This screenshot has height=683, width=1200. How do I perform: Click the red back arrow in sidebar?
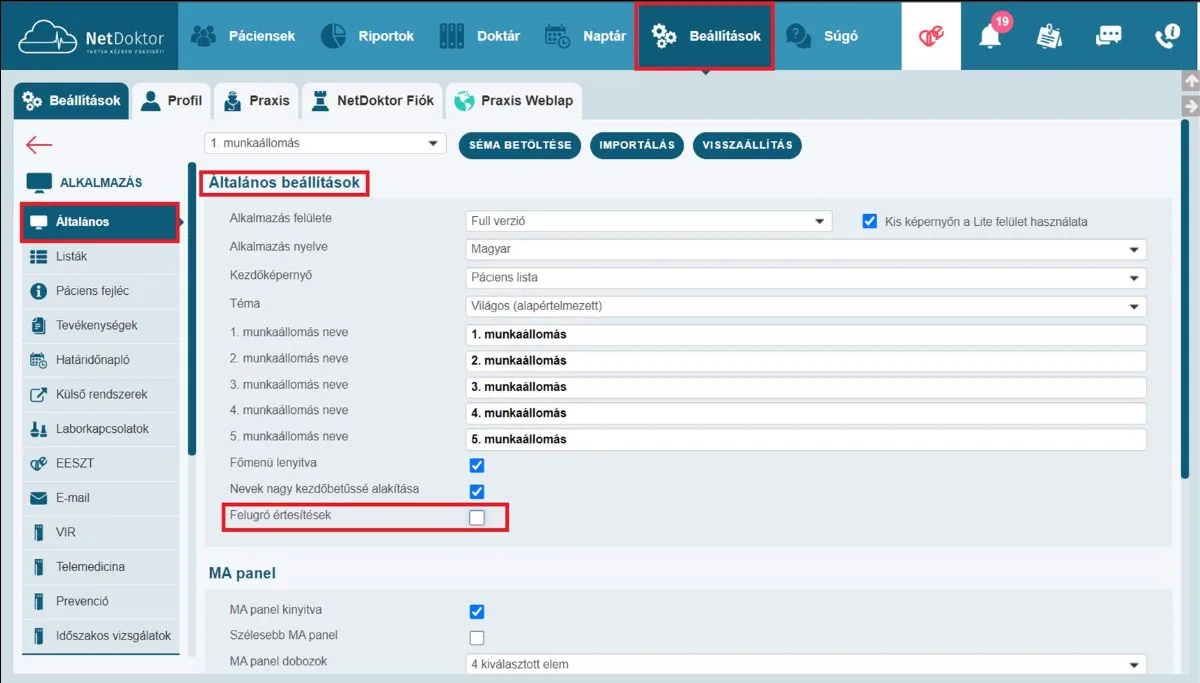(x=39, y=145)
